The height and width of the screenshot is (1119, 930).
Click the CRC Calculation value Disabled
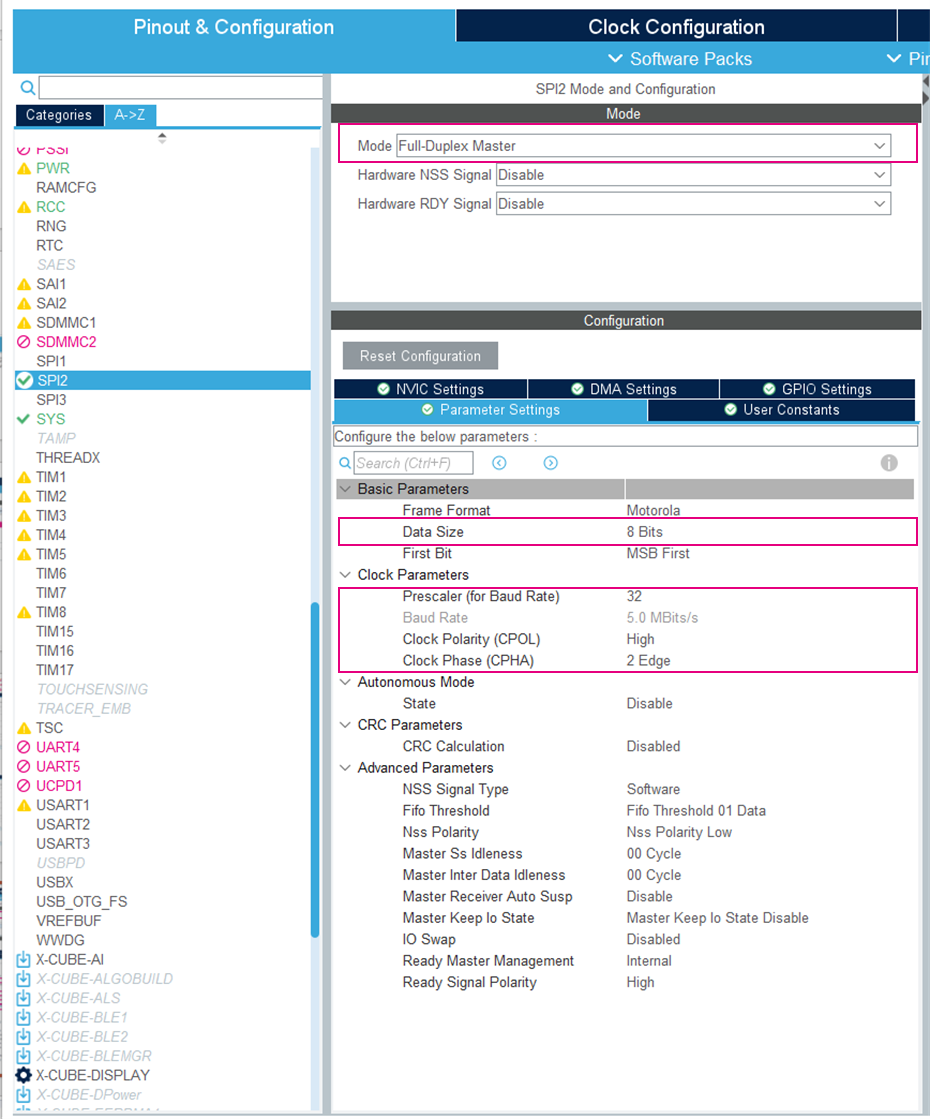pos(653,746)
